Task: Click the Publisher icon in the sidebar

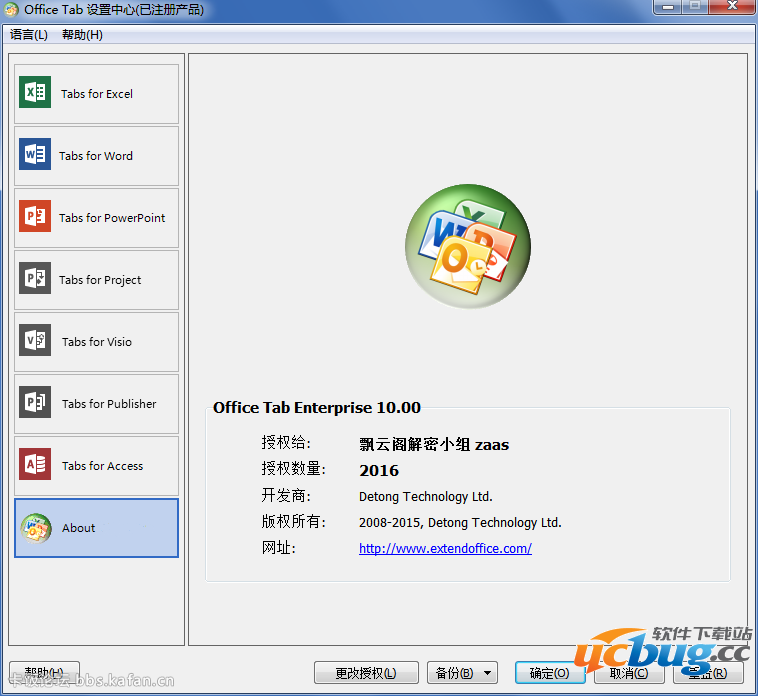Action: coord(35,402)
